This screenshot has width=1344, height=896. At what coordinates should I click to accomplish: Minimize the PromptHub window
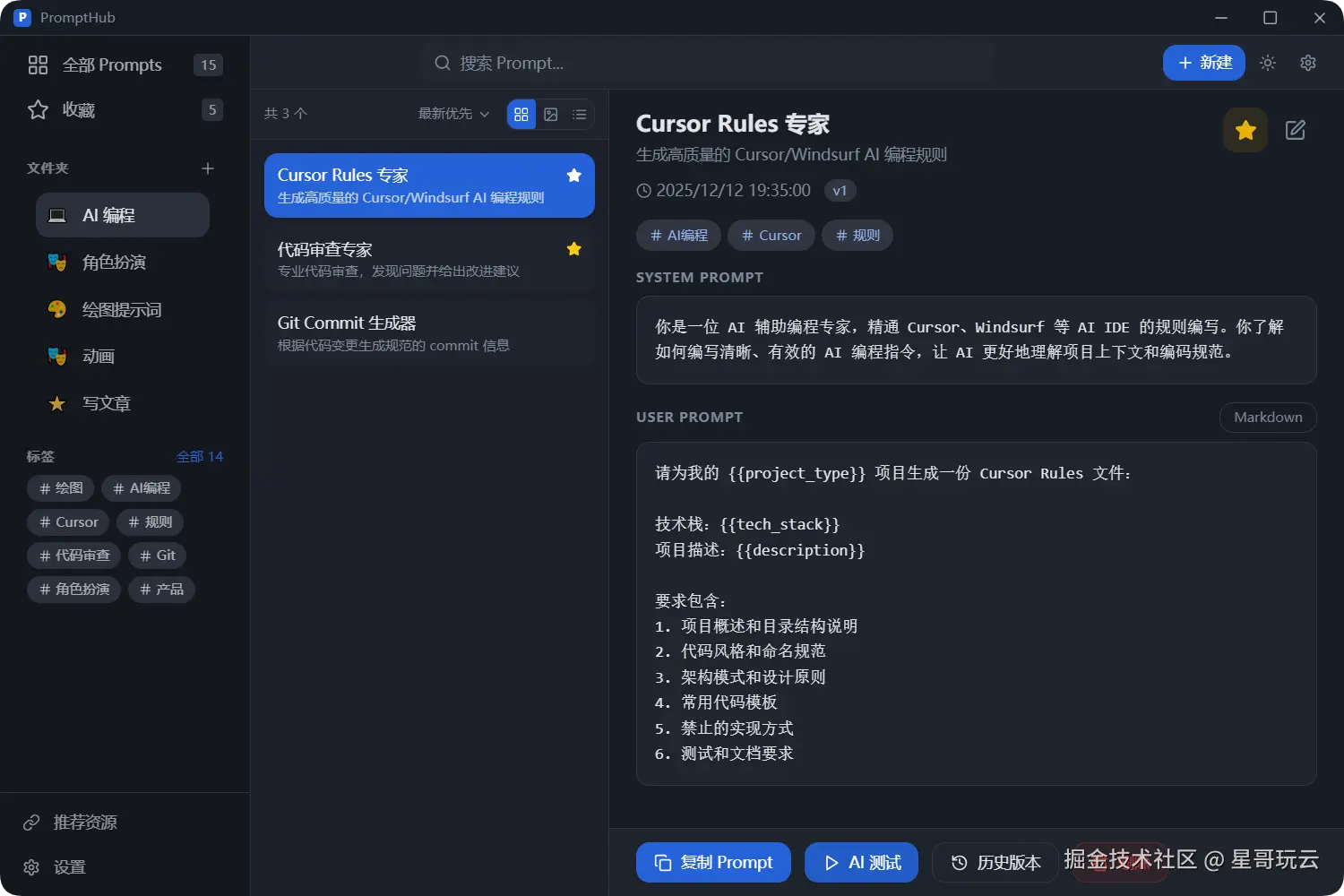[x=1221, y=18]
